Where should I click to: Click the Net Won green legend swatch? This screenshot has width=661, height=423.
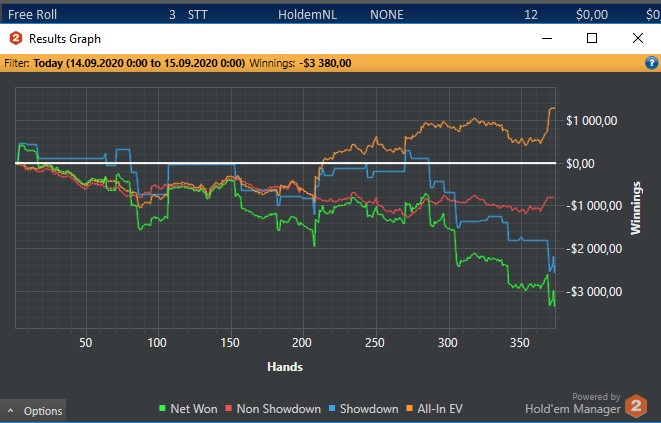pos(162,408)
